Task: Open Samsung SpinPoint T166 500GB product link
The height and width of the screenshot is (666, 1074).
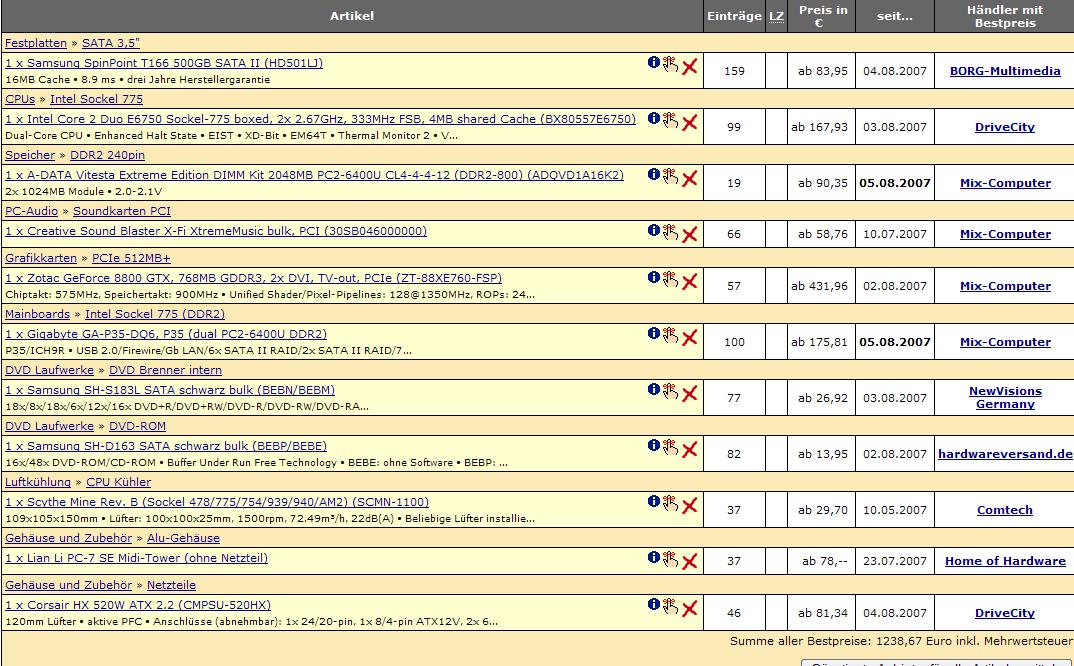Action: (x=164, y=63)
